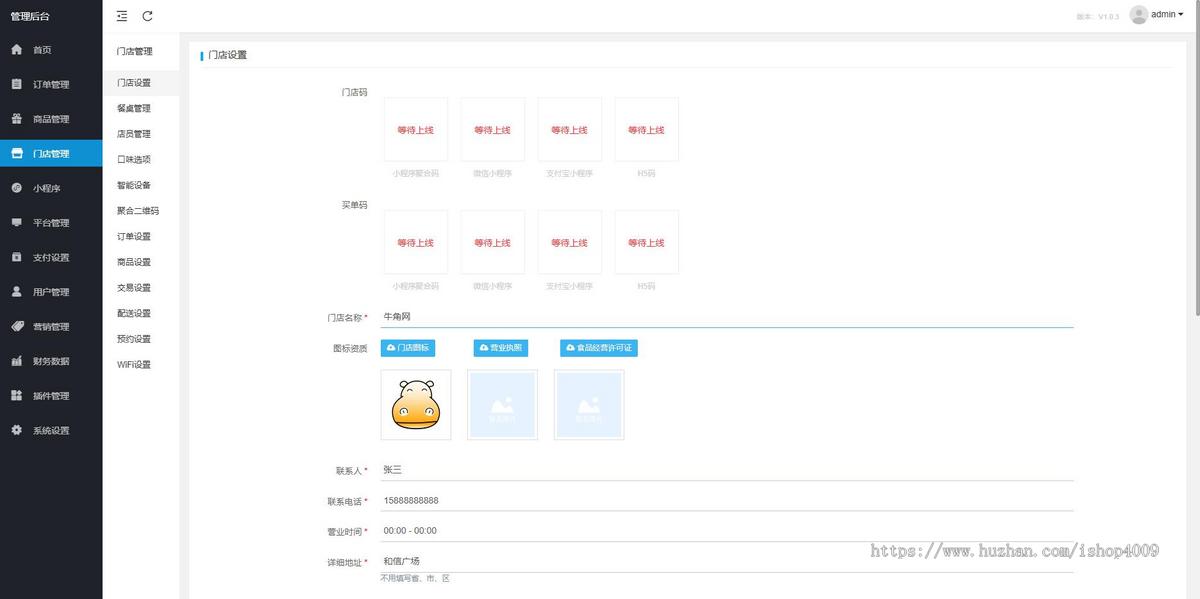Click the 门店管理 submenu heading

click(x=134, y=51)
